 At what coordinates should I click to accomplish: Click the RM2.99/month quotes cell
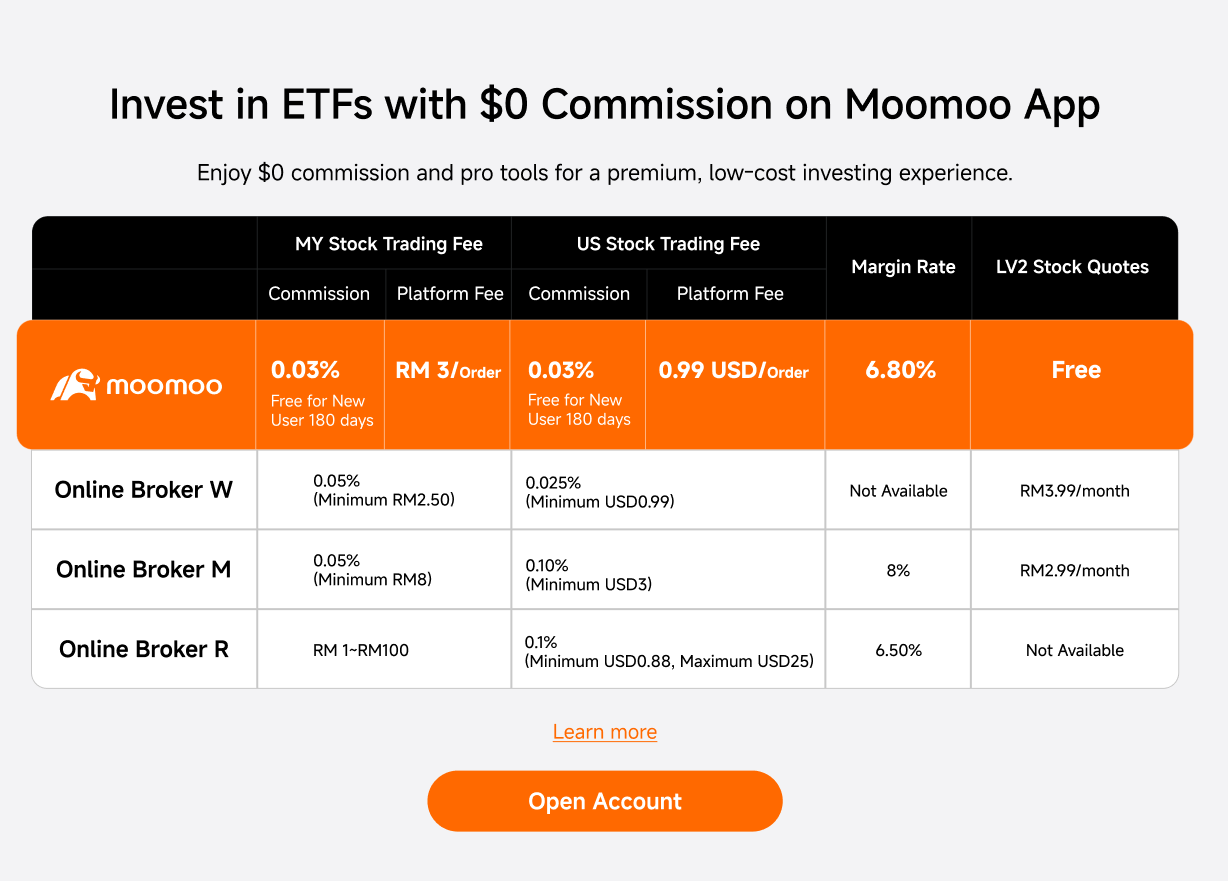tap(1075, 570)
